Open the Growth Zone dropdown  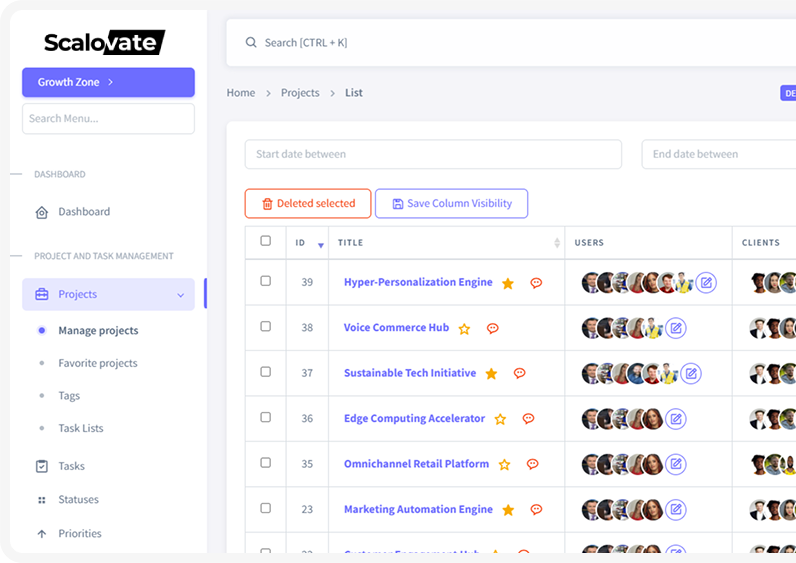(108, 82)
